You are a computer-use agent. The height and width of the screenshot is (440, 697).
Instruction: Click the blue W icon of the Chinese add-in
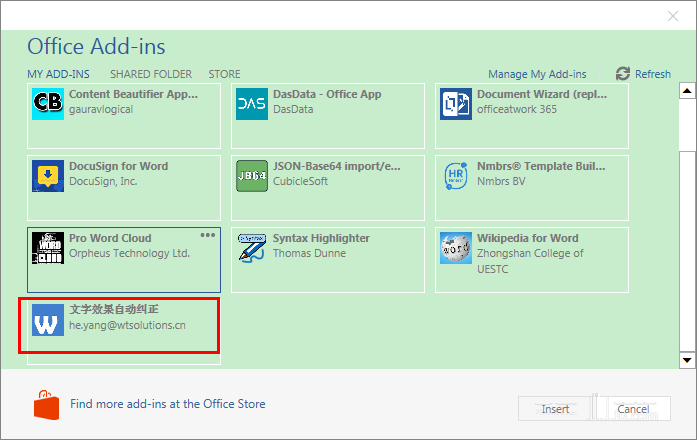pos(48,320)
